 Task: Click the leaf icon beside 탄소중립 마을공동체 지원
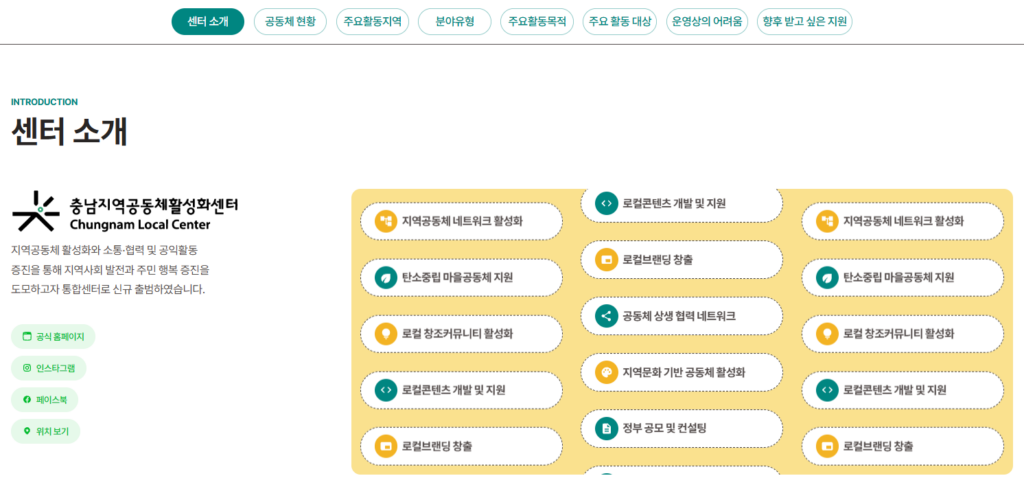pos(385,277)
